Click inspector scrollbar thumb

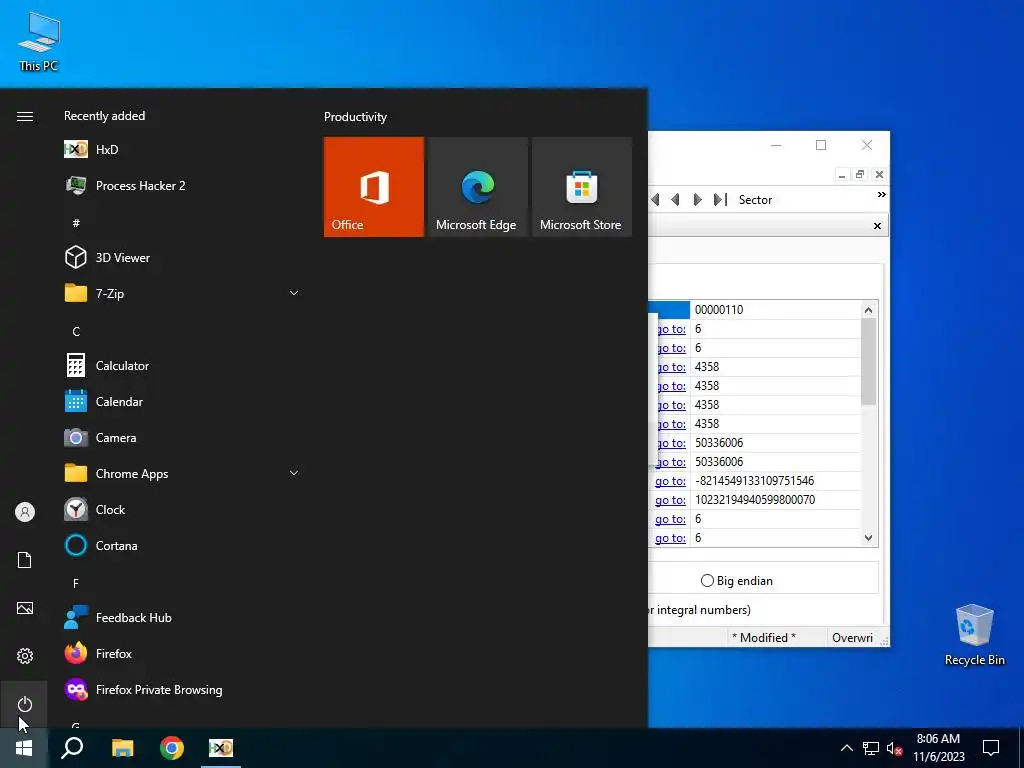point(868,361)
